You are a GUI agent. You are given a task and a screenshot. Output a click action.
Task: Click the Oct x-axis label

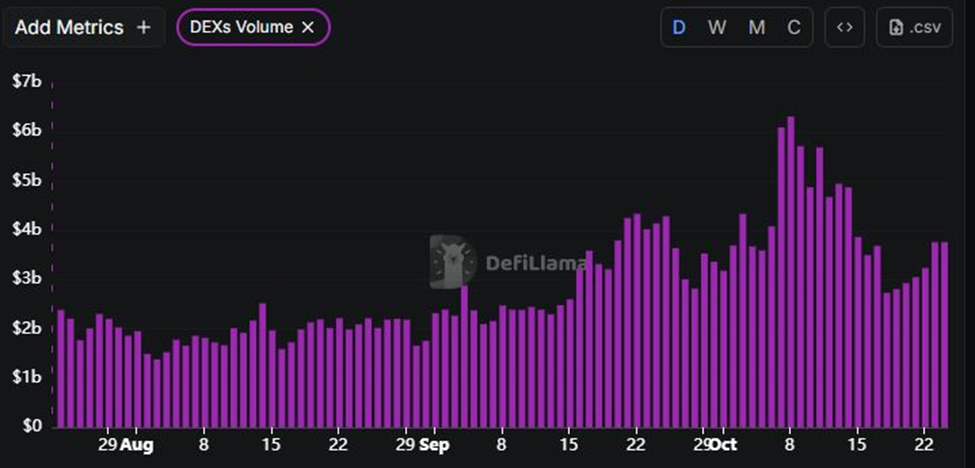pyautogui.click(x=723, y=446)
